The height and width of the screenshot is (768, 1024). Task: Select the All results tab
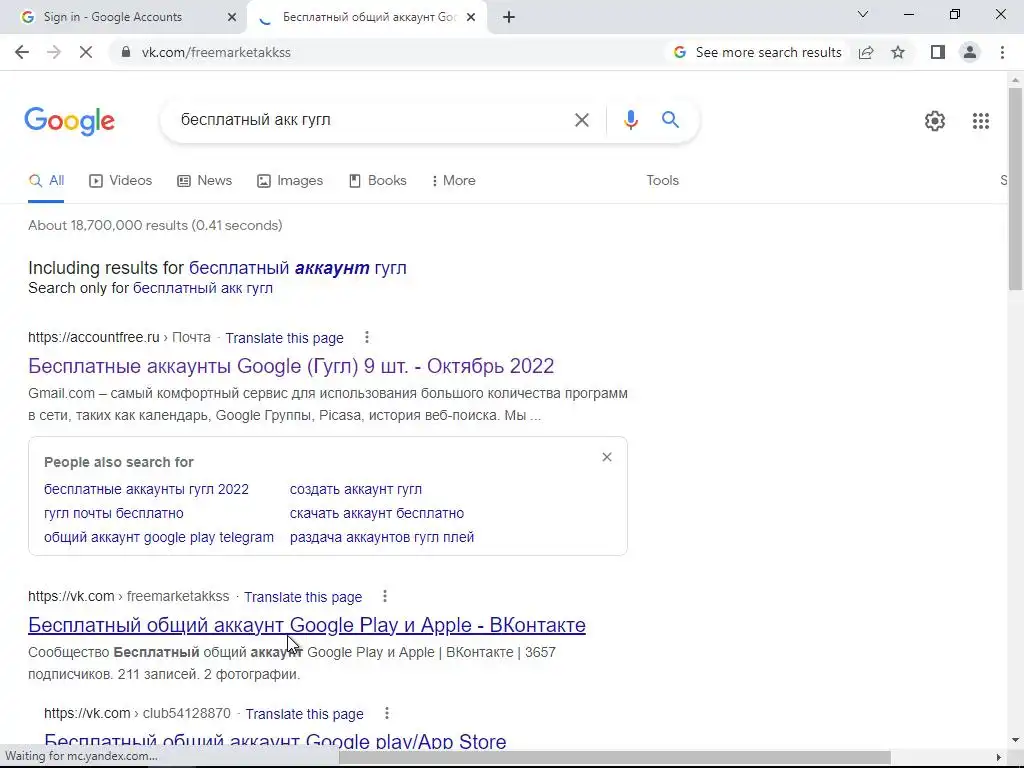click(x=46, y=180)
